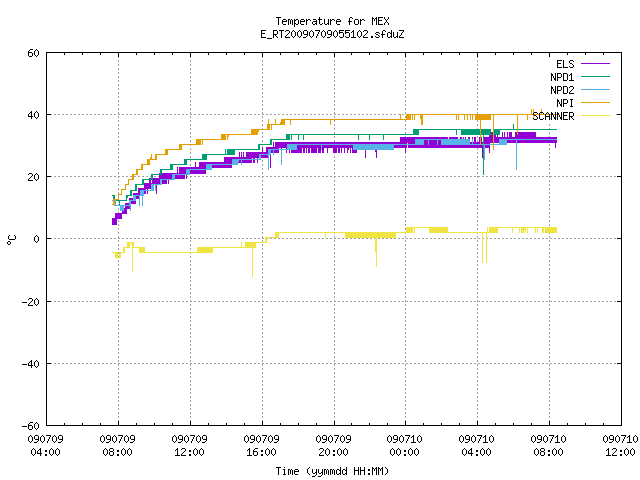Viewport: 640px width, 480px height.
Task: Click the x-axis tick 090709 16:00
Action: tap(261, 446)
